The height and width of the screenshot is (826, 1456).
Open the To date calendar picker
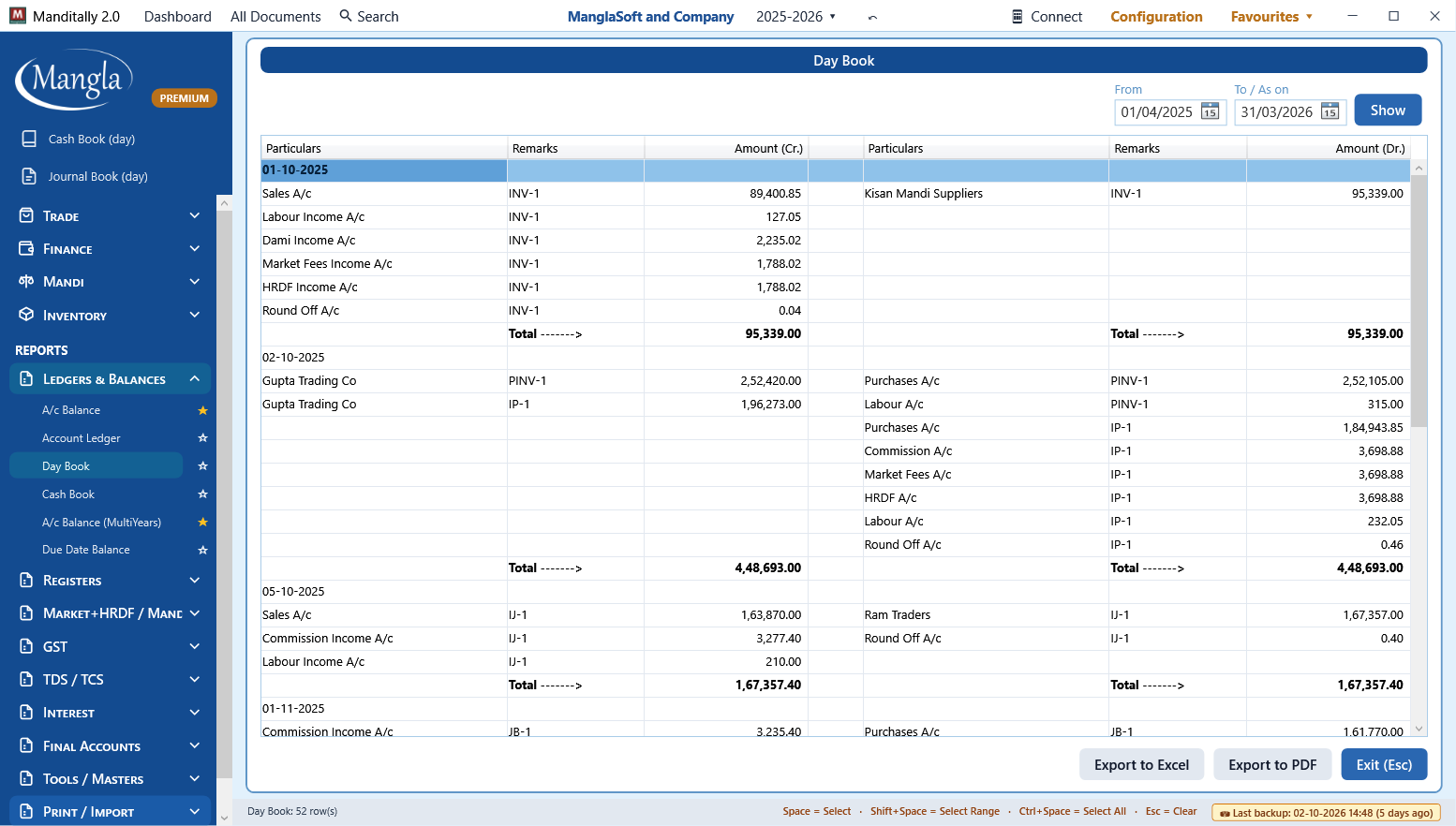[1330, 112]
